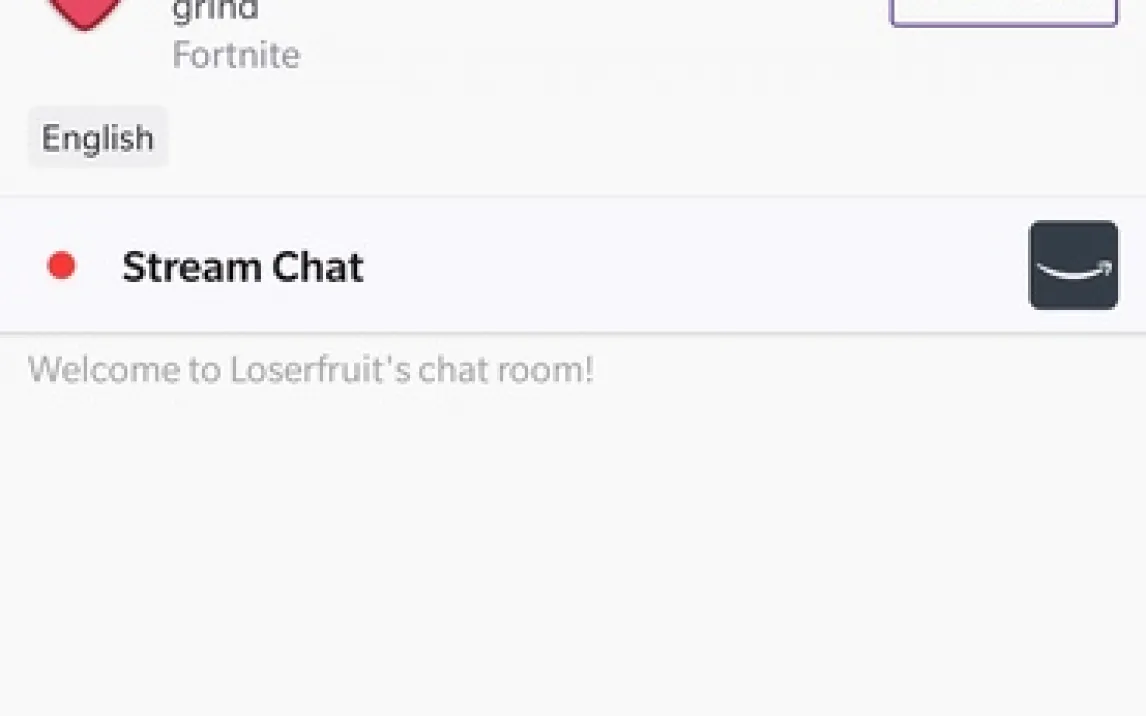Open the Stream Chat header
Screen dimensions: 1146x716
tap(573, 265)
